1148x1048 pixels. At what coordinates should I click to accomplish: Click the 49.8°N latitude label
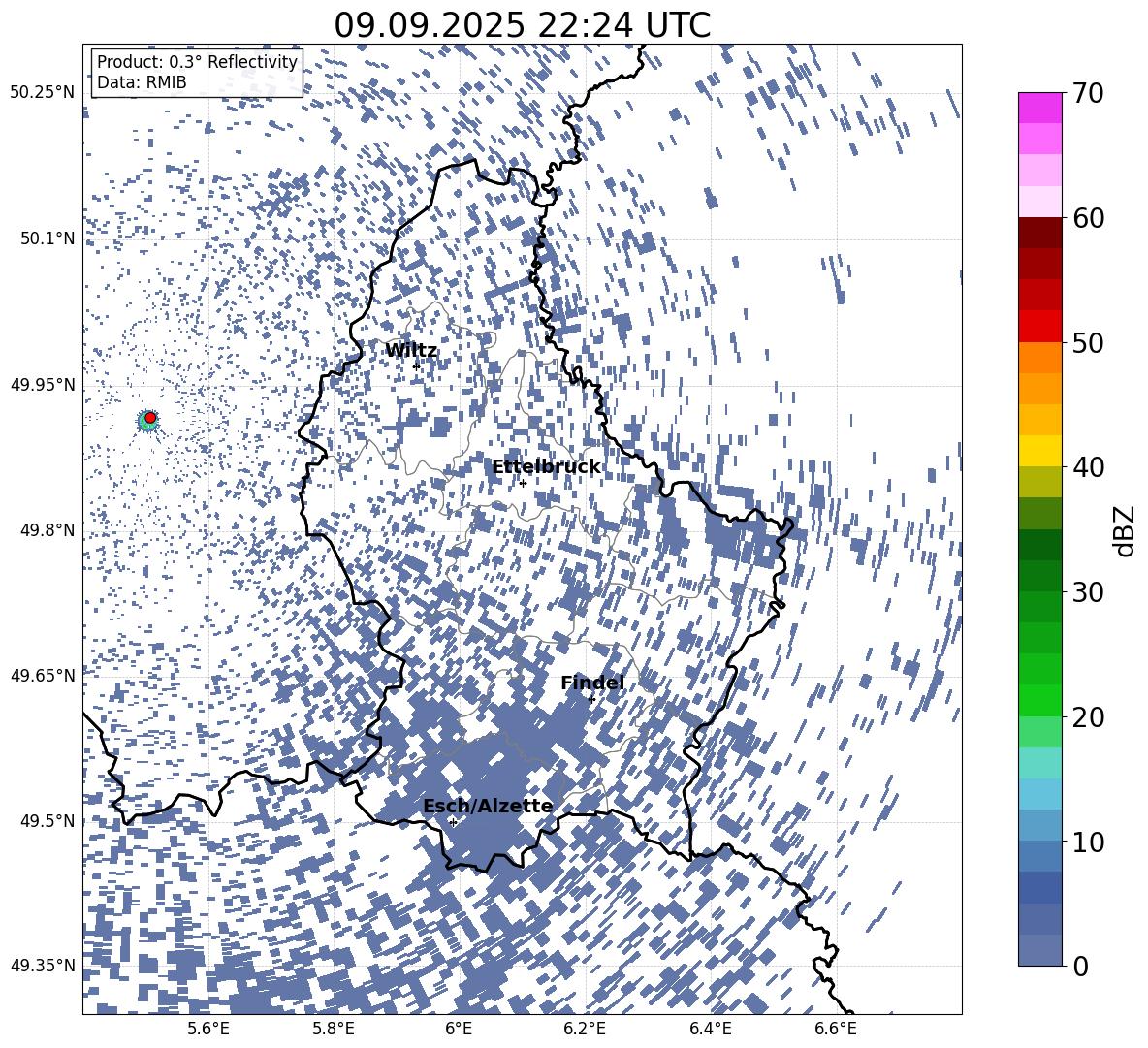click(x=48, y=530)
